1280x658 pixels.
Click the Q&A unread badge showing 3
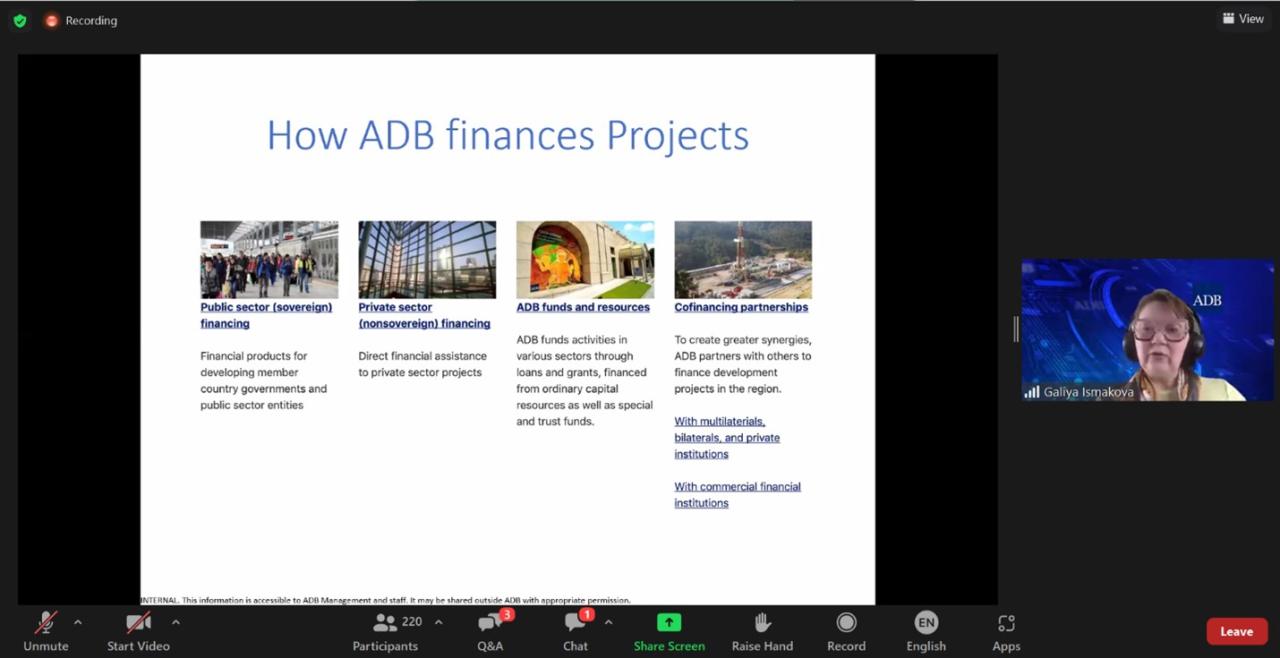(507, 614)
